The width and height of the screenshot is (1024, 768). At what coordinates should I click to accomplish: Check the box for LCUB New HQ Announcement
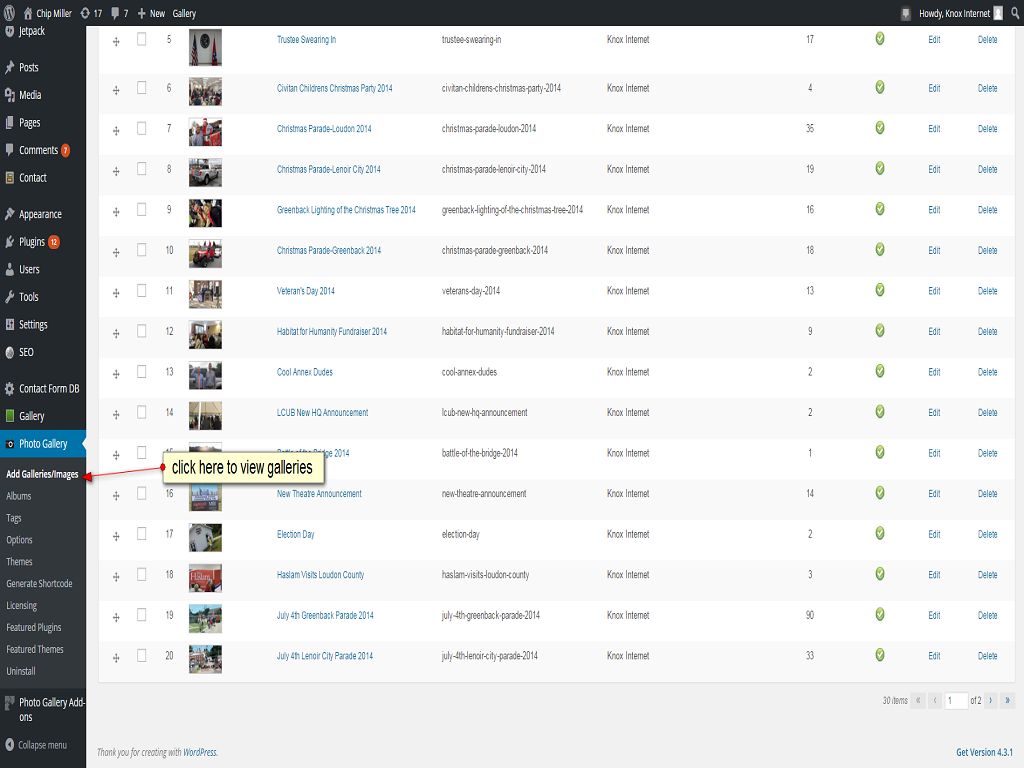[141, 411]
